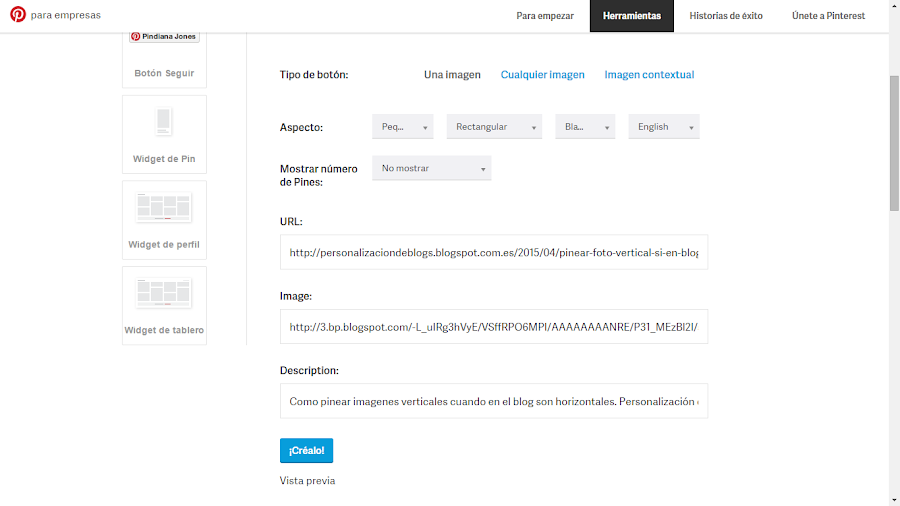Click the Widget de Pin label
The image size is (900, 506).
pyautogui.click(x=164, y=159)
